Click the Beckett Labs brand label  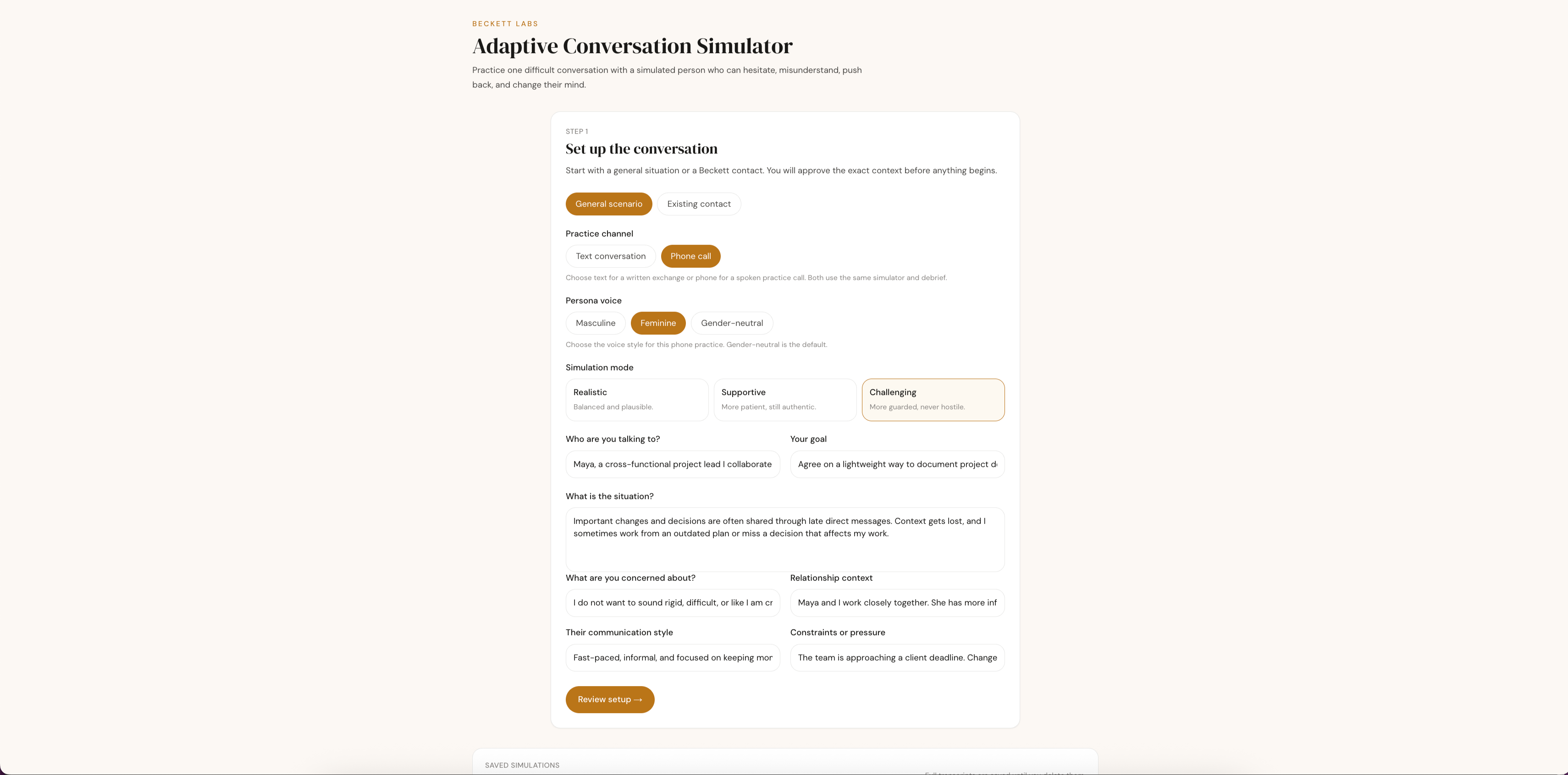(505, 24)
